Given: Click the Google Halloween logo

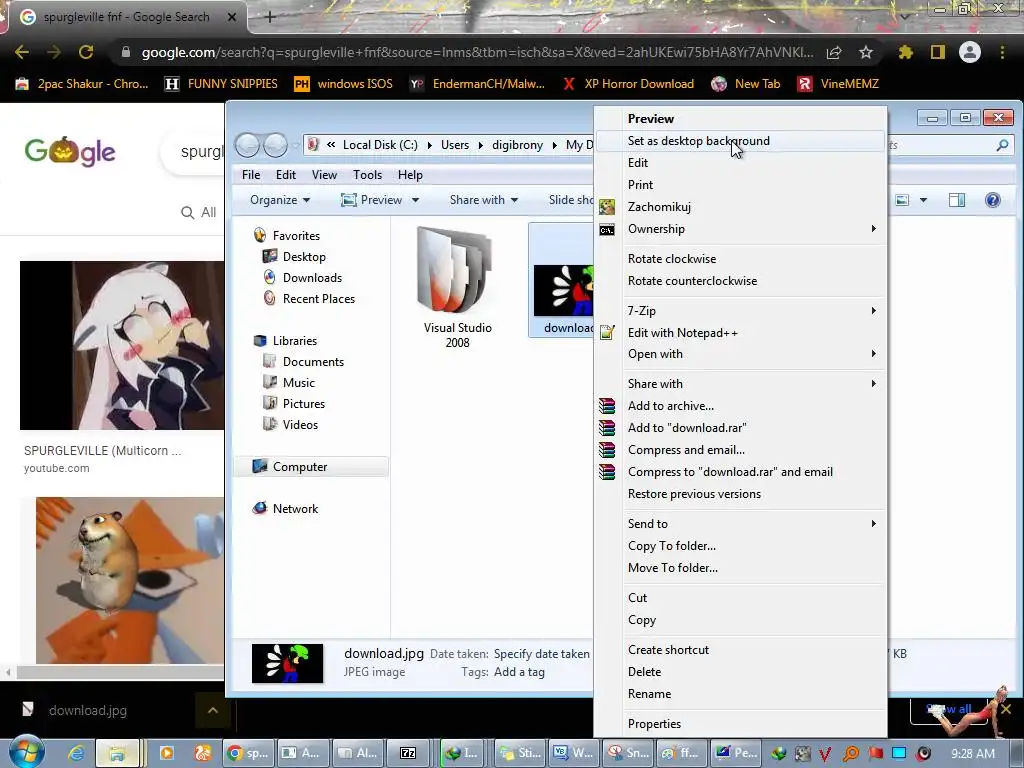Looking at the screenshot, I should [x=70, y=152].
